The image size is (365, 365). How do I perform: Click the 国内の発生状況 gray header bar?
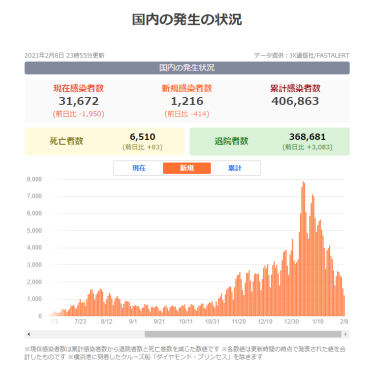(x=187, y=68)
